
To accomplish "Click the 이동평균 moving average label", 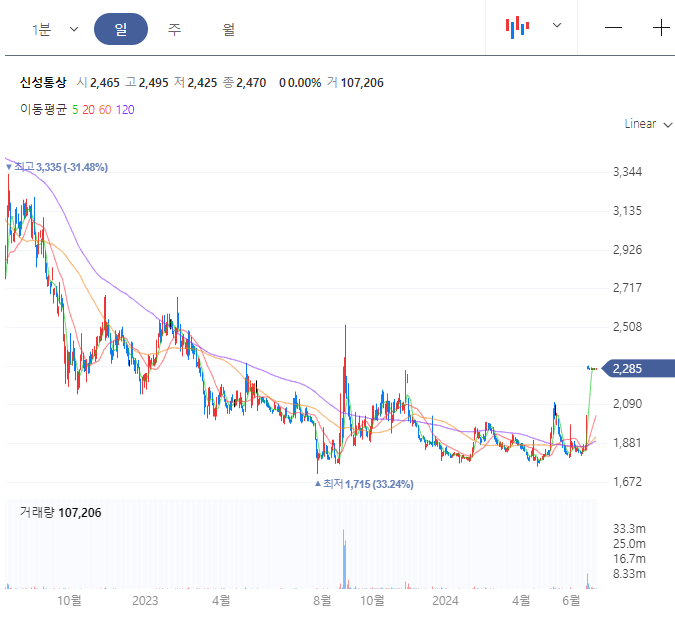I will pyautogui.click(x=43, y=109).
